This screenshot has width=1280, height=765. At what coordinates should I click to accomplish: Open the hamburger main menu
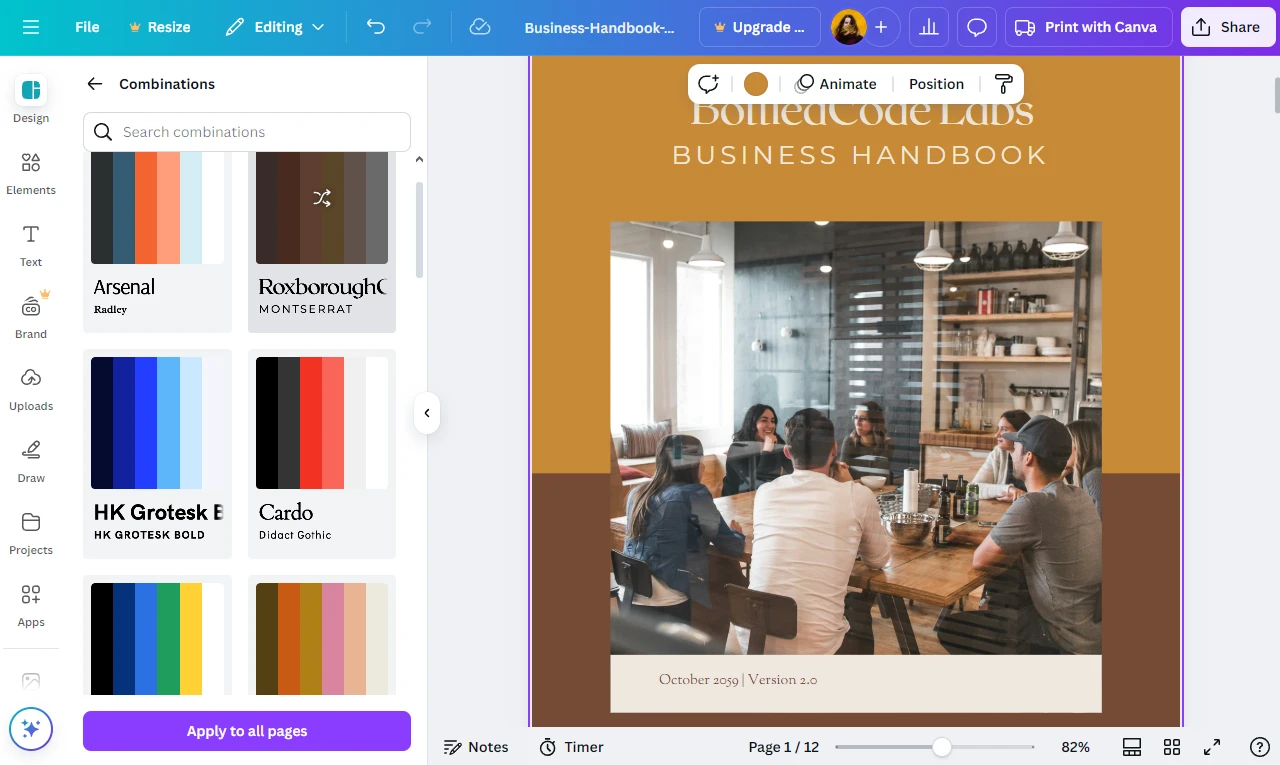point(31,27)
